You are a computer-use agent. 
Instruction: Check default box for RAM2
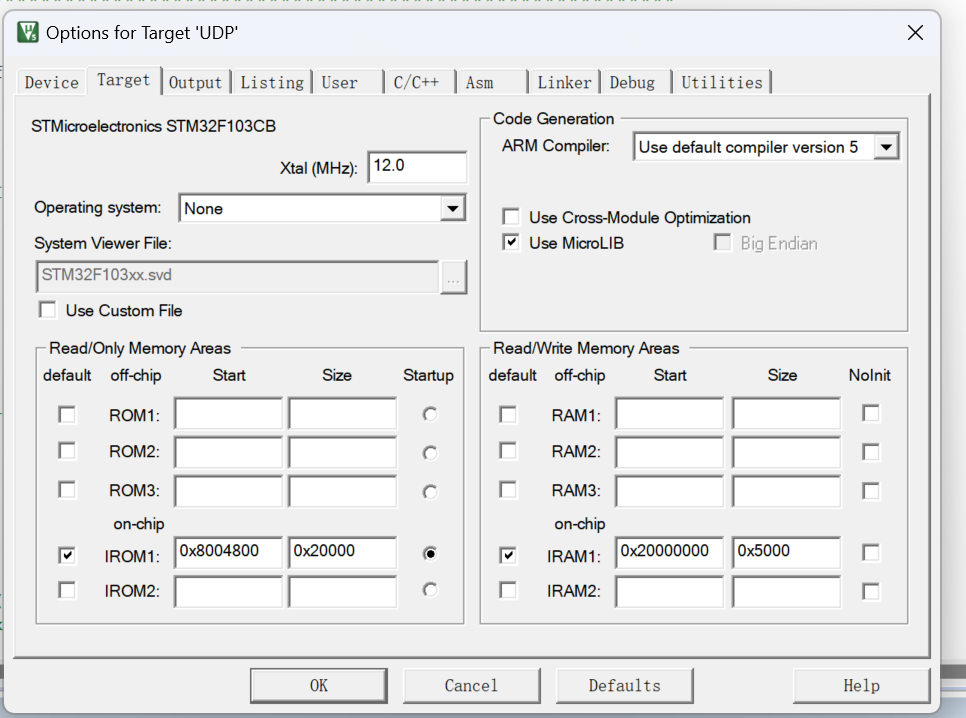508,451
